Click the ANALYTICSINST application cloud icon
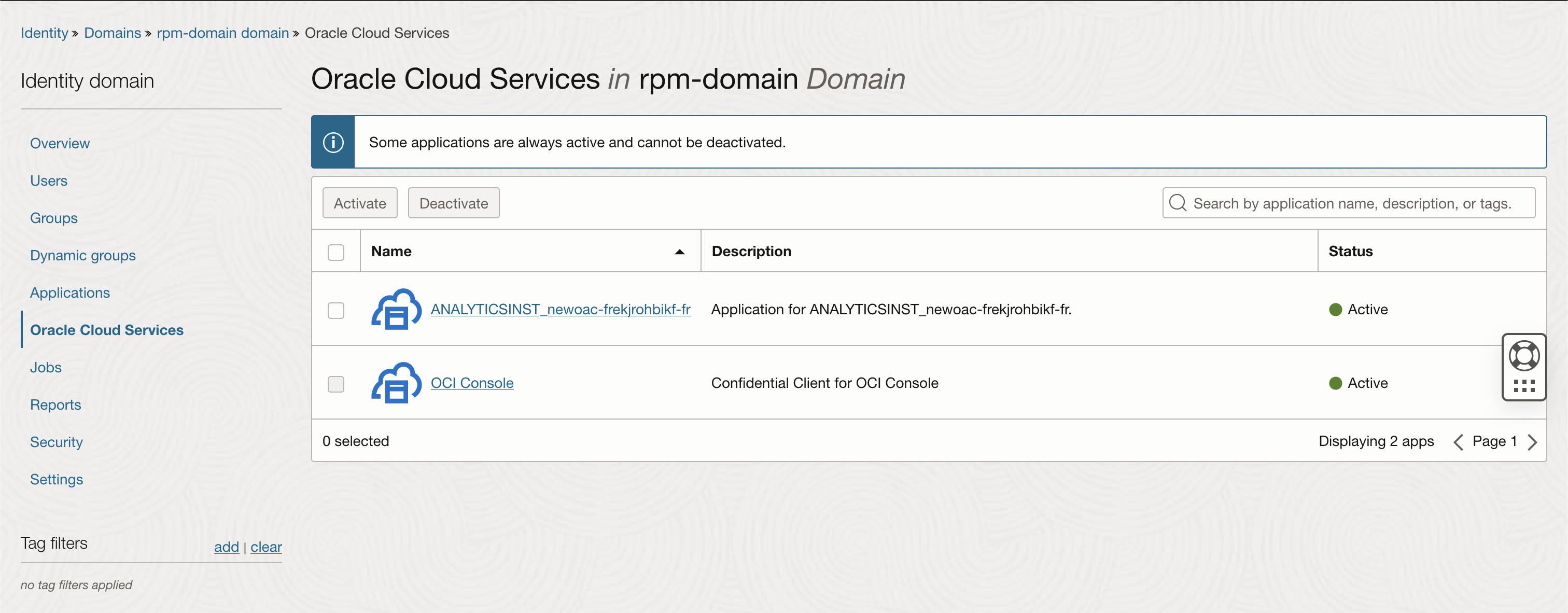The height and width of the screenshot is (613, 1568). (x=396, y=309)
